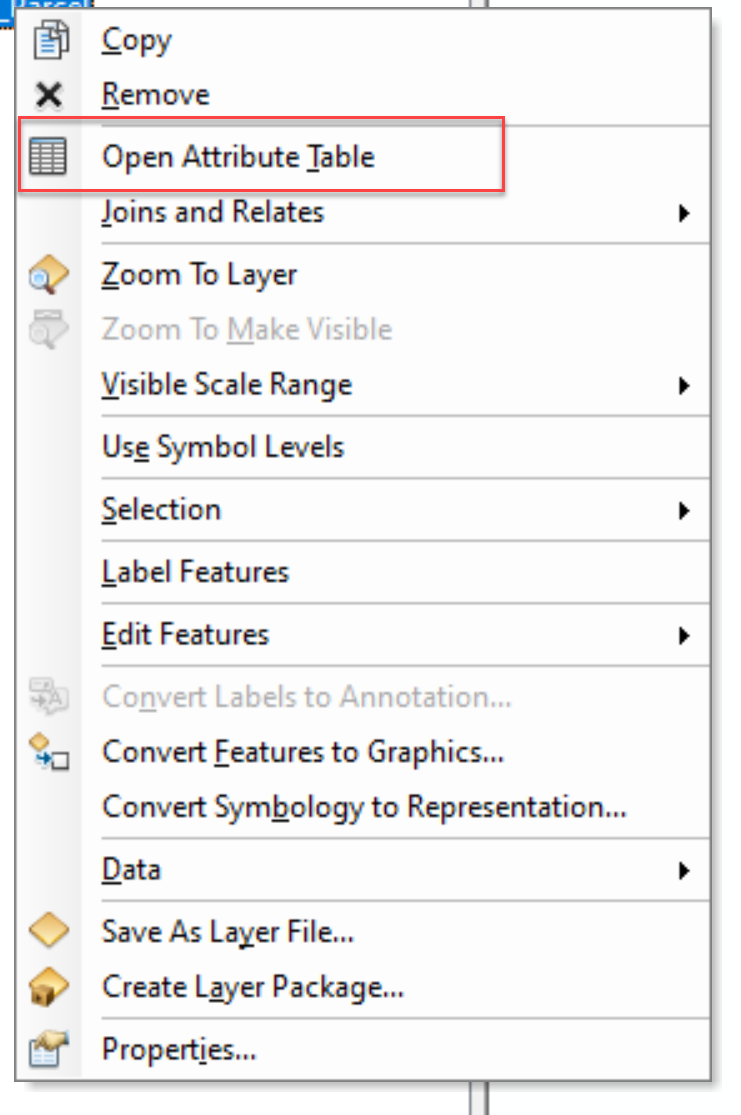741x1115 pixels.
Task: Expand the Visible Scale Range submenu arrow
Action: click(684, 386)
